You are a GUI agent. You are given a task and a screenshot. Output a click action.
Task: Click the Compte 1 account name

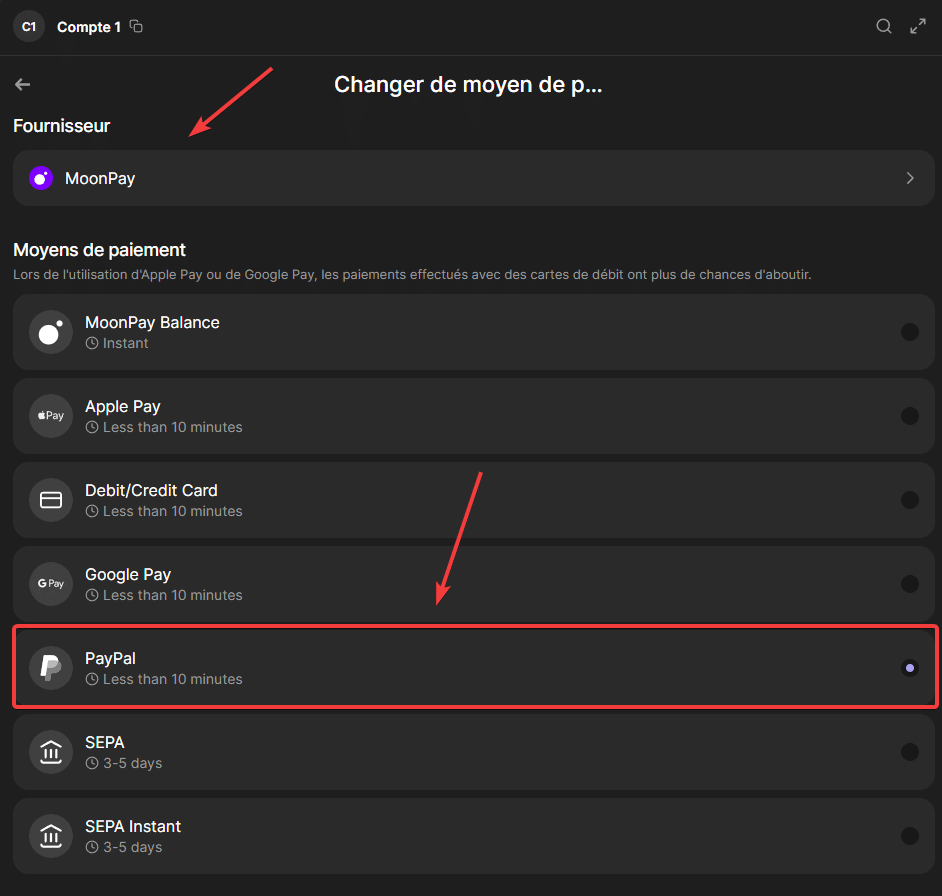click(x=89, y=27)
